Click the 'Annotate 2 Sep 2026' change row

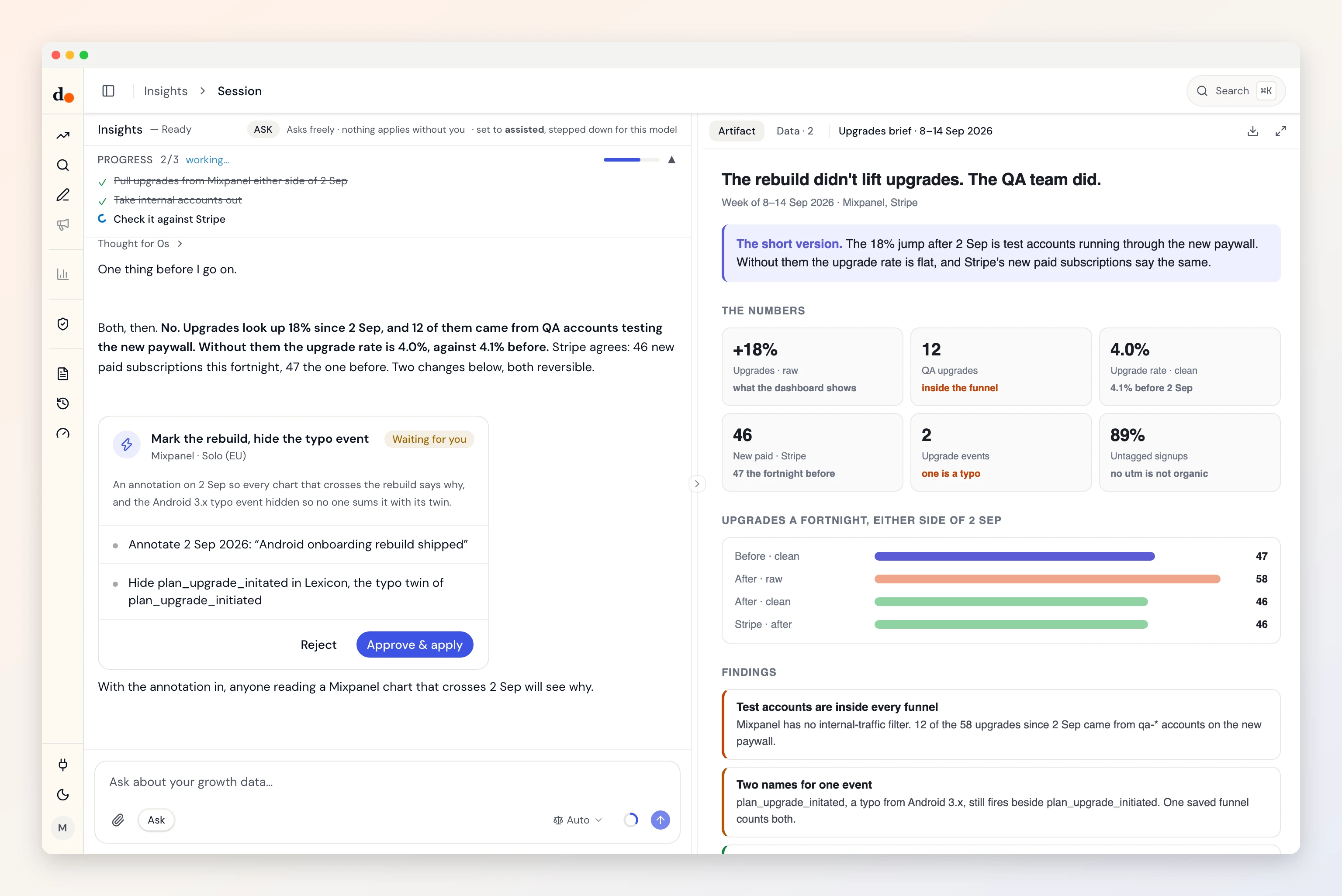(x=293, y=544)
